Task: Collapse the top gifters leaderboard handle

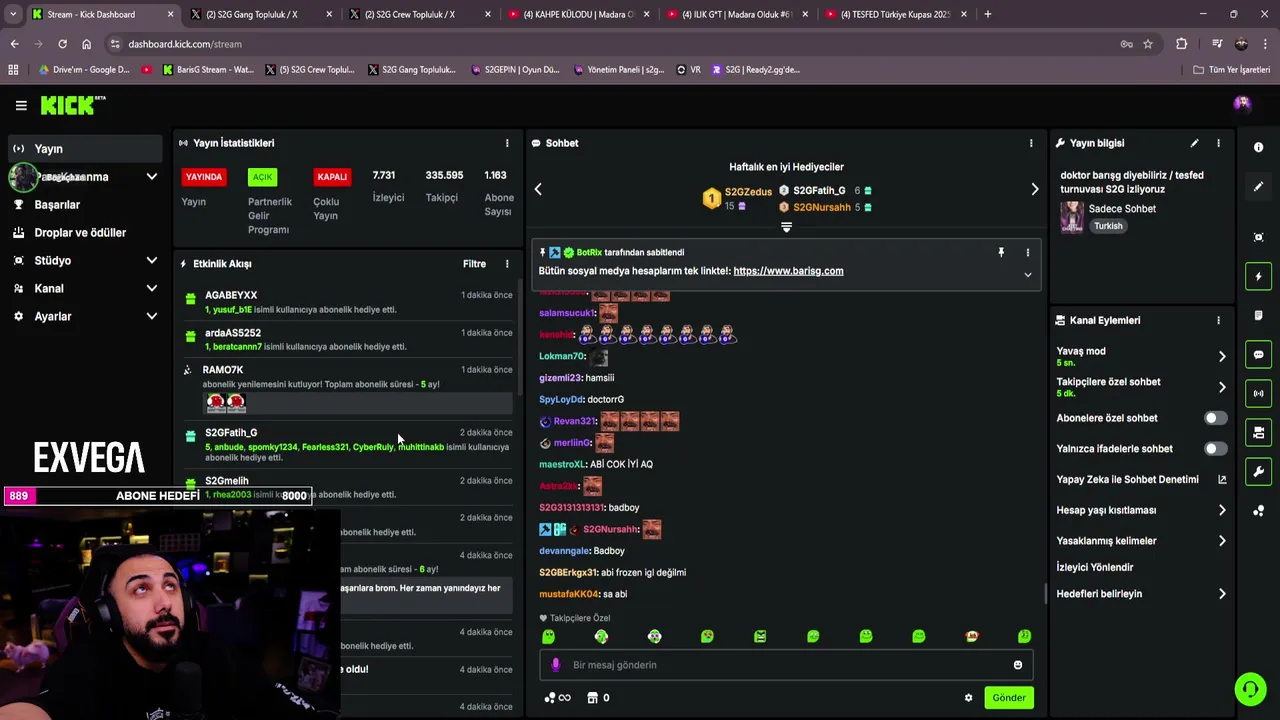Action: [x=786, y=228]
